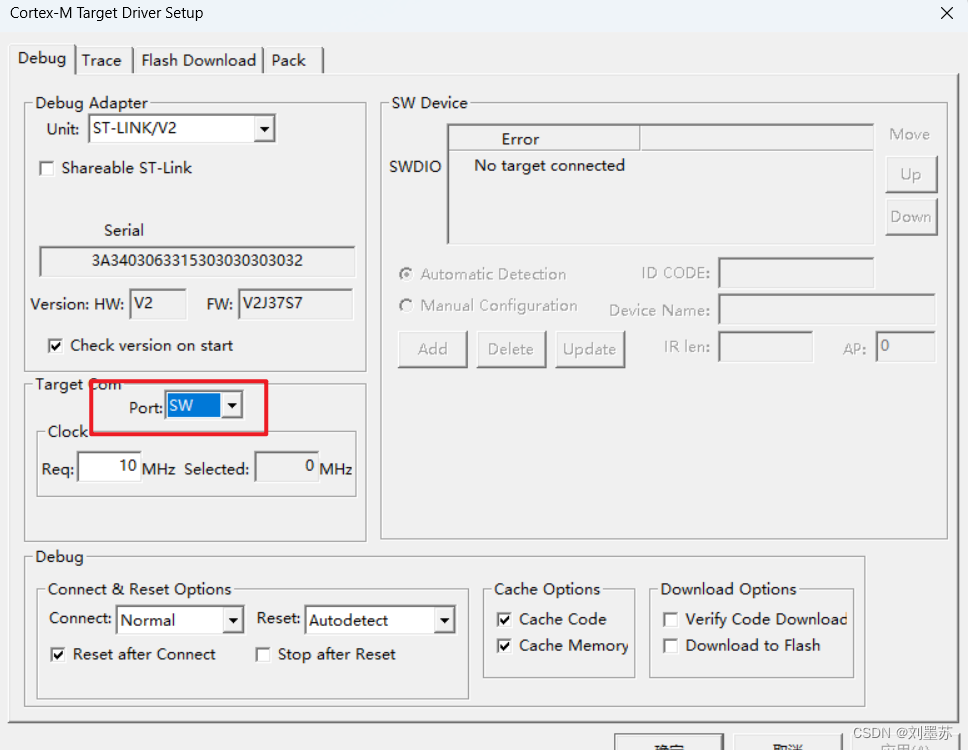The image size is (968, 750).
Task: Click the Delete button
Action: click(511, 349)
